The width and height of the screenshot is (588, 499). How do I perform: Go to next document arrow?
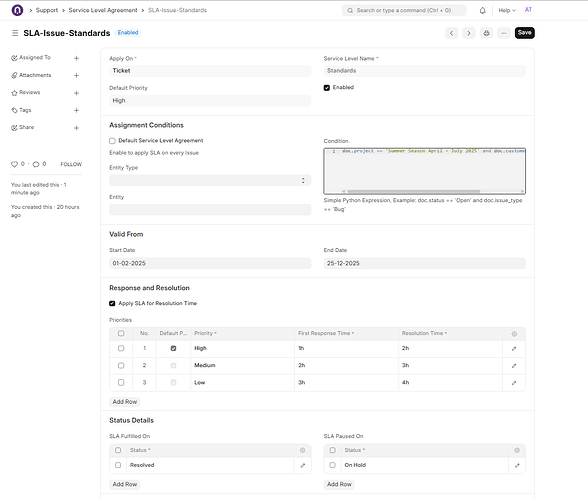(x=469, y=33)
